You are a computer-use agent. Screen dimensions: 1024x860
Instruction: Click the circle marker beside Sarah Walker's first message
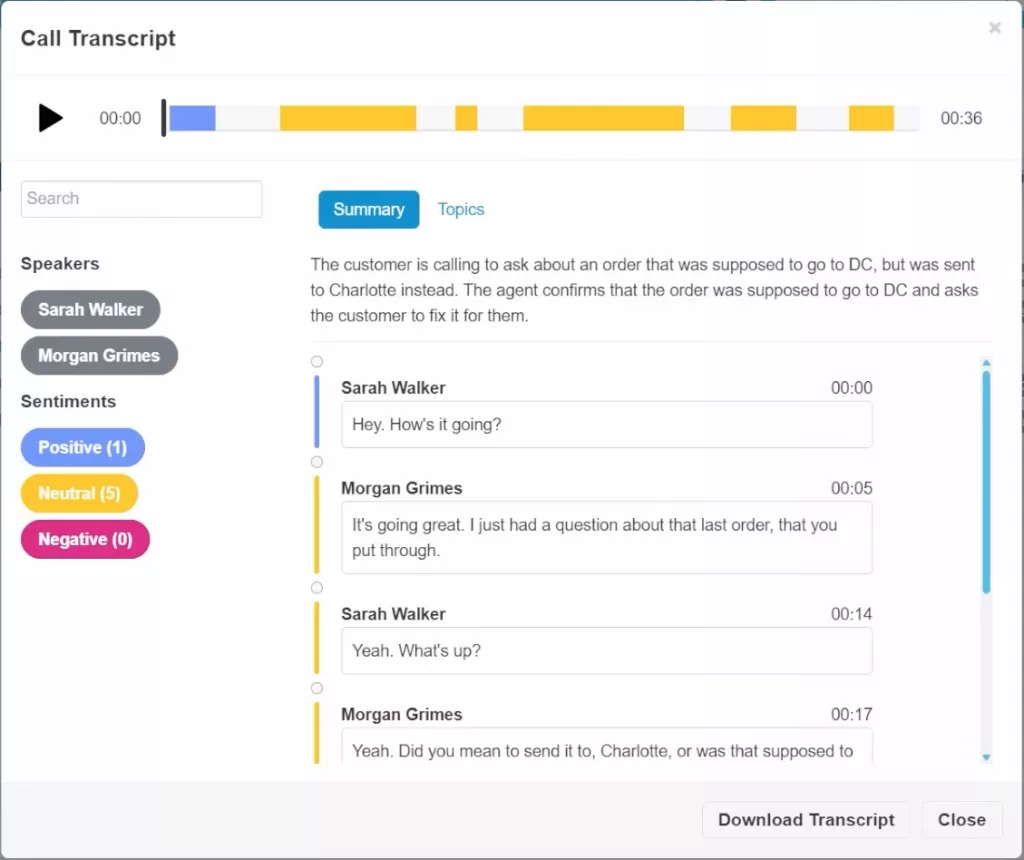coord(317,361)
